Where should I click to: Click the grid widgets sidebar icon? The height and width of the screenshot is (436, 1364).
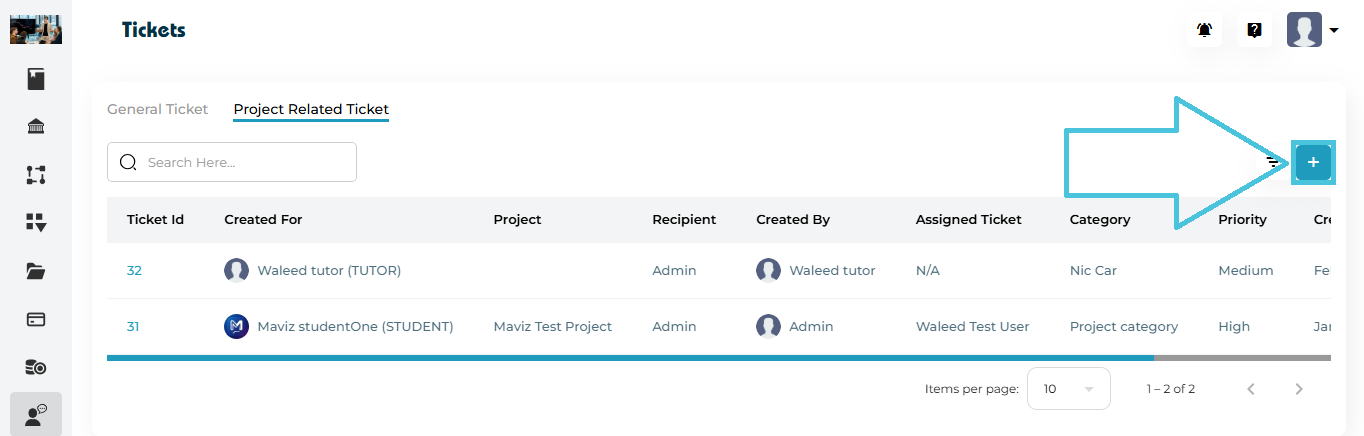(x=36, y=223)
